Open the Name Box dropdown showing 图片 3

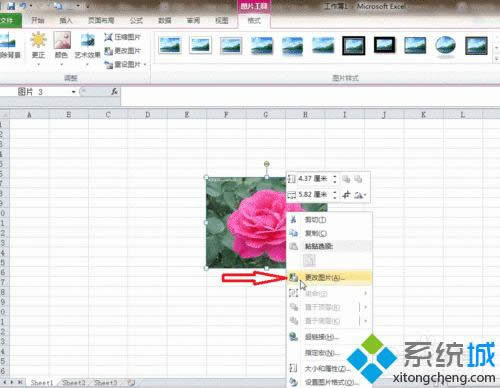pos(74,92)
